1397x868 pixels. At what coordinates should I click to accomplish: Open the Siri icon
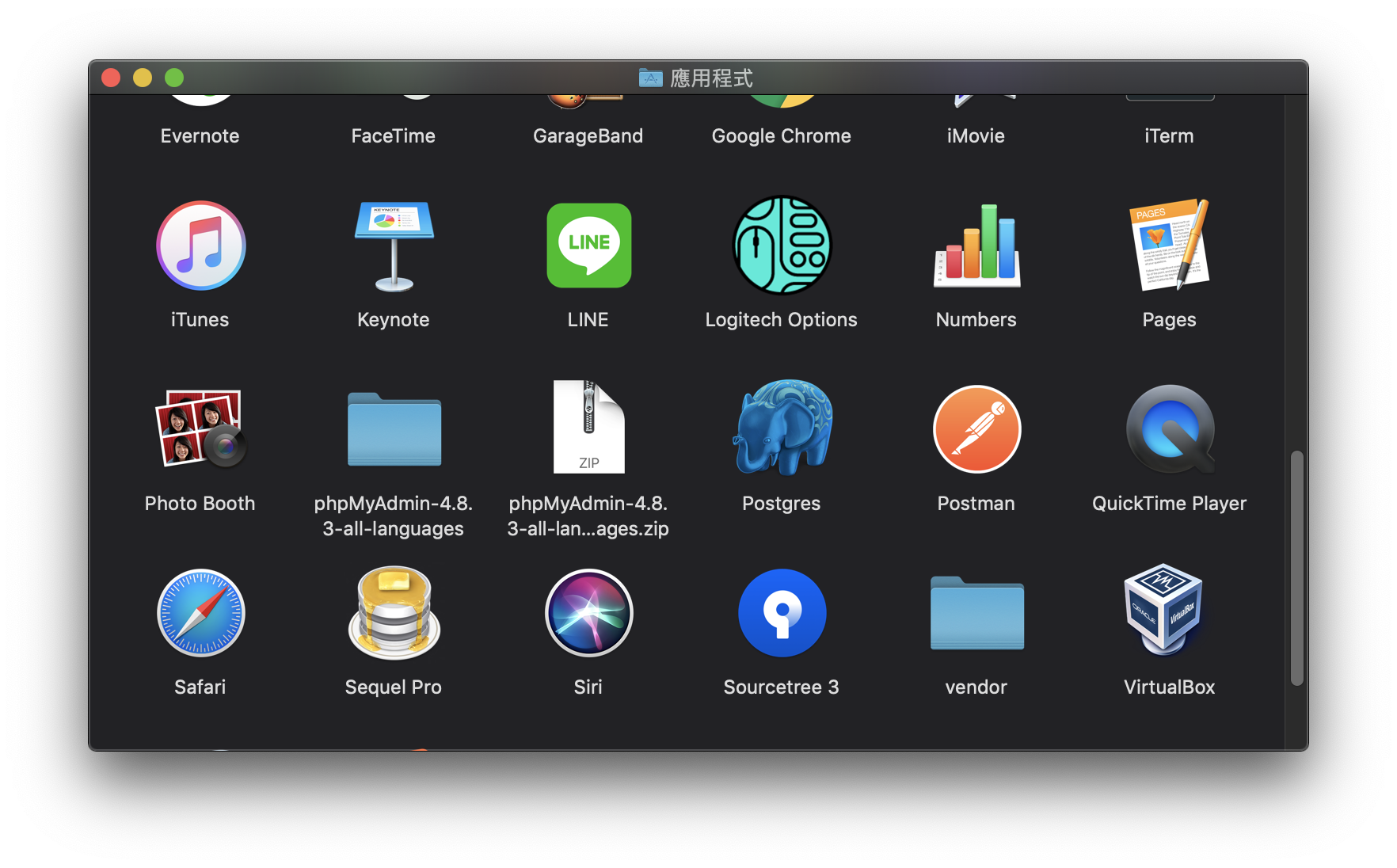tap(588, 613)
